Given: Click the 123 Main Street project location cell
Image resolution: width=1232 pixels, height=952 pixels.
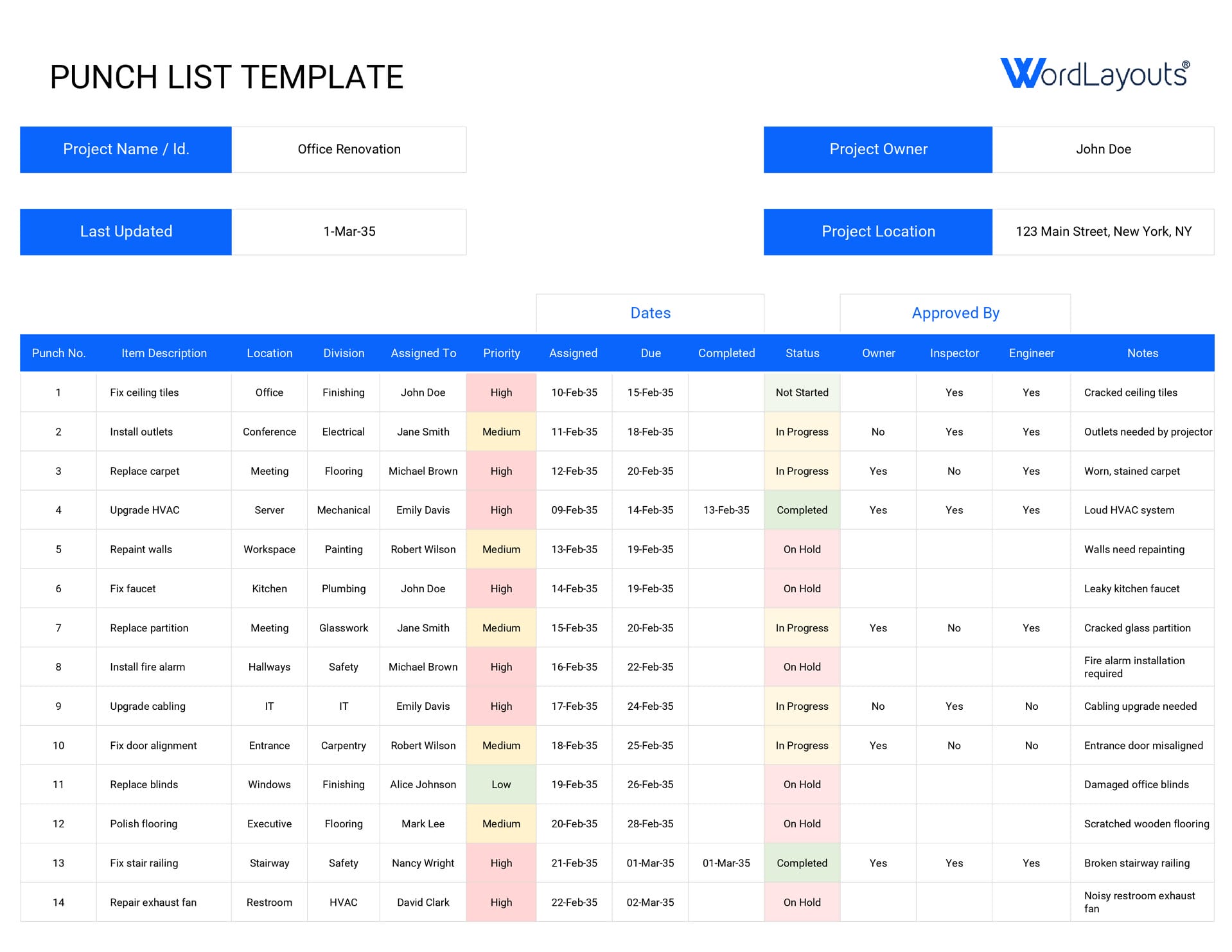Looking at the screenshot, I should [1104, 231].
